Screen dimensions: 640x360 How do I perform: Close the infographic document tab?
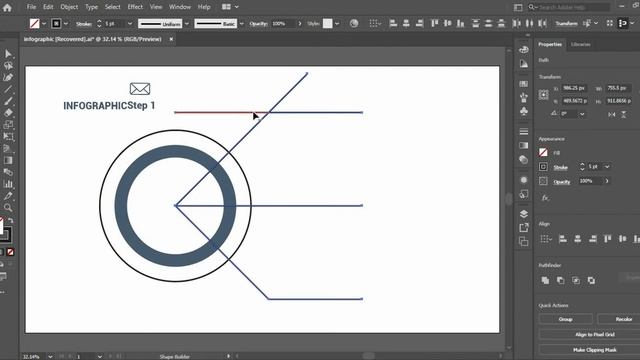171,39
